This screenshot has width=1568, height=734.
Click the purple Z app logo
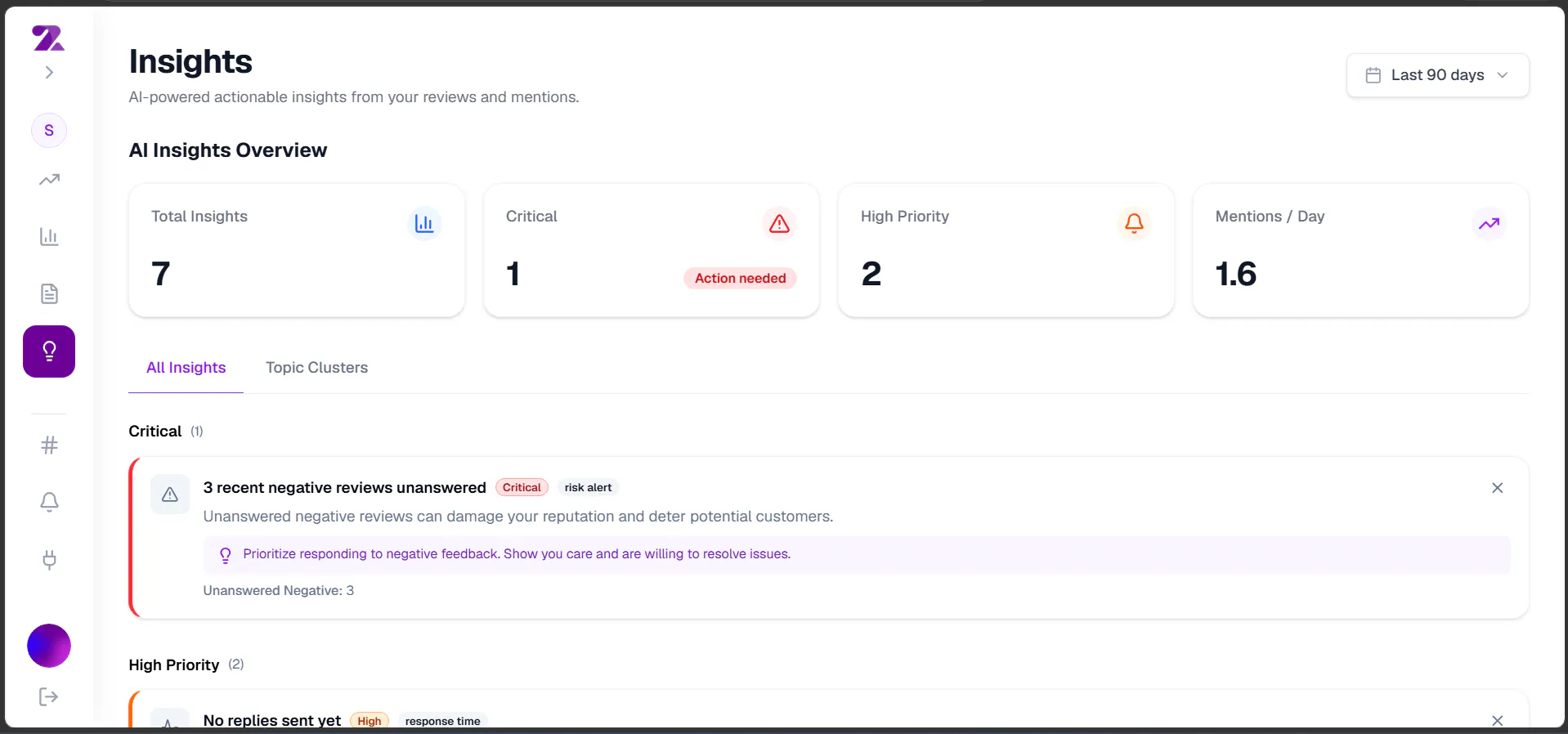click(x=48, y=38)
